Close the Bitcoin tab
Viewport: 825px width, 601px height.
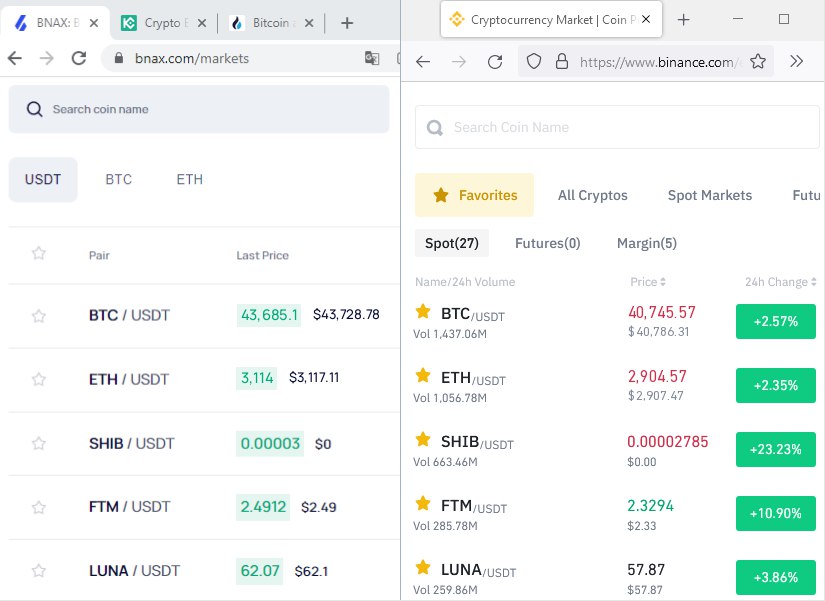click(309, 23)
